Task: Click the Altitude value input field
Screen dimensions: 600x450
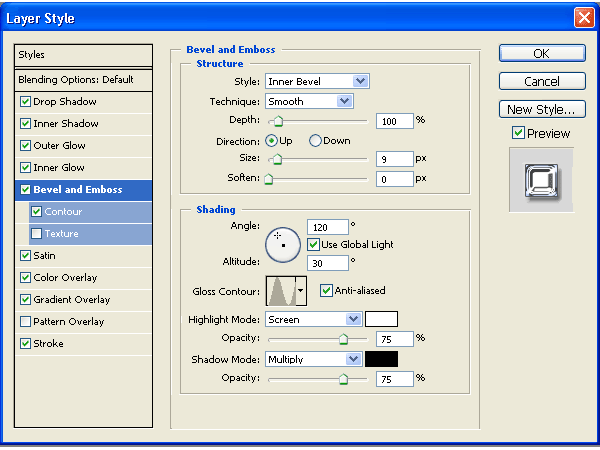Action: (328, 263)
